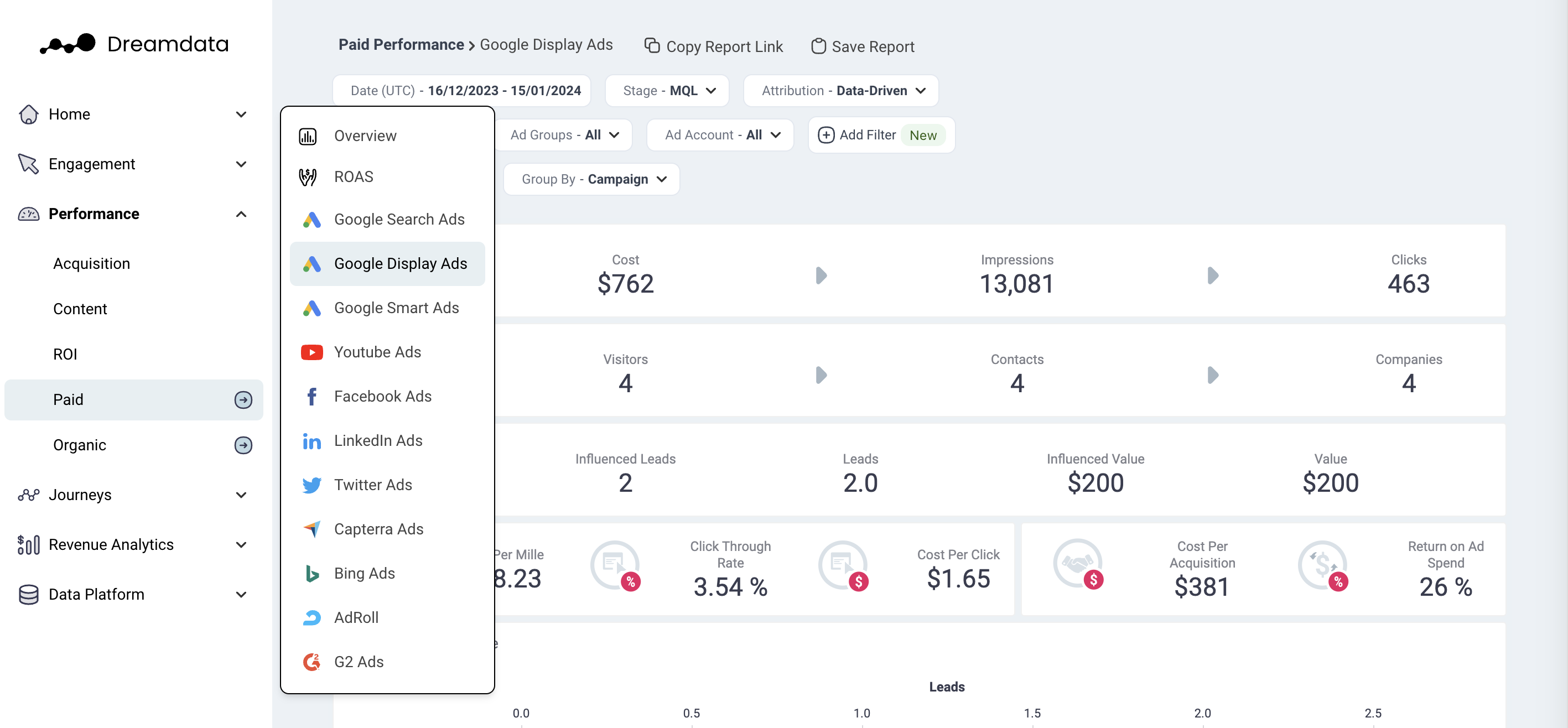The height and width of the screenshot is (728, 1568).
Task: Click the Twitter bird icon
Action: pyautogui.click(x=311, y=485)
